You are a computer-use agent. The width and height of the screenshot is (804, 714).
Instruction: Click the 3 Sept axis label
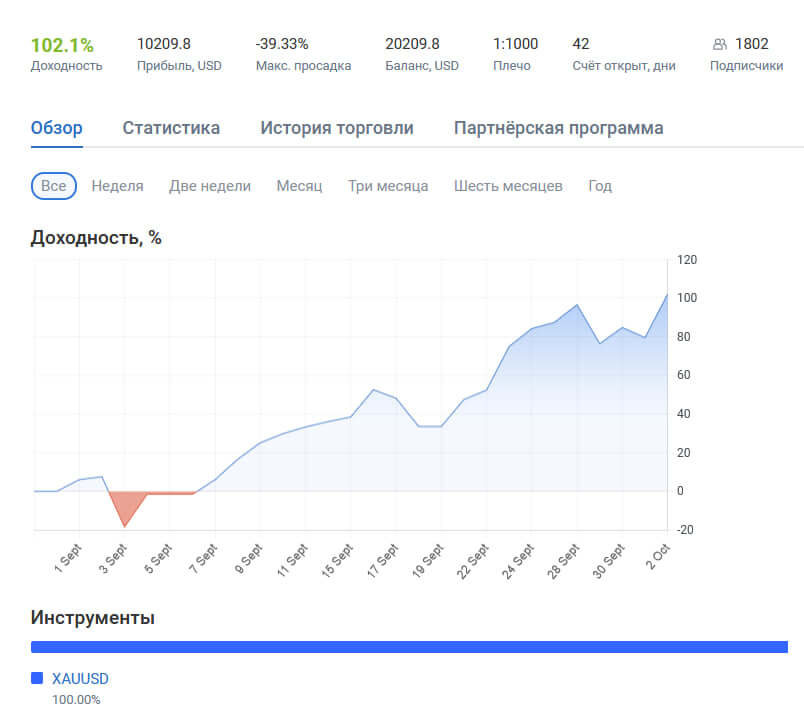click(113, 559)
